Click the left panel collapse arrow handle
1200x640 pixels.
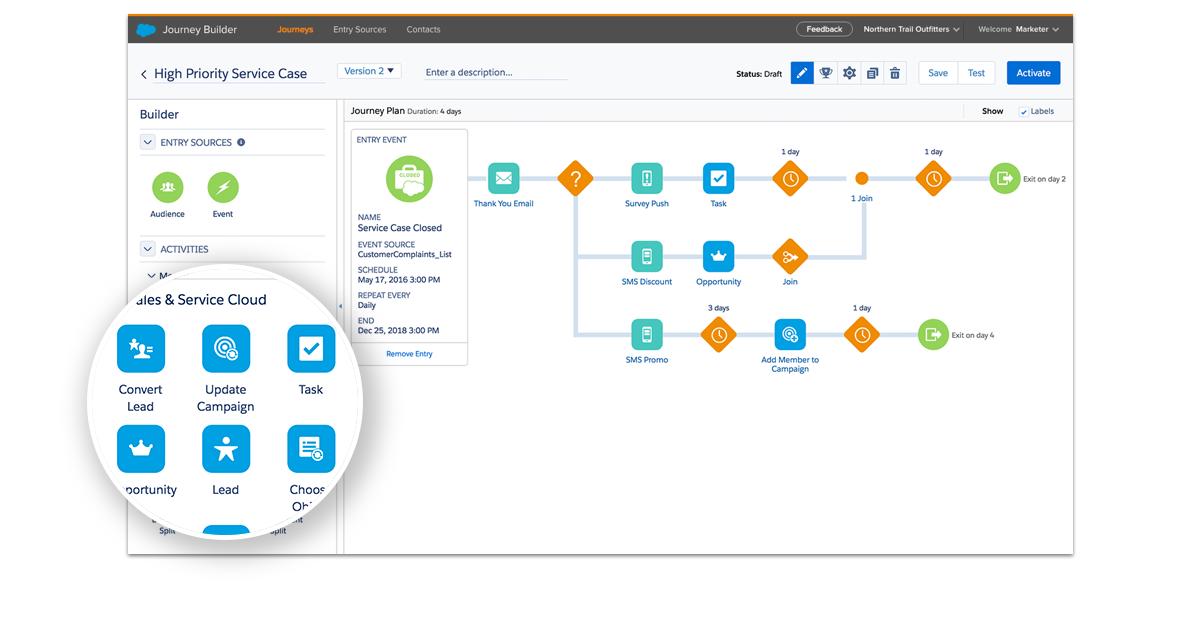339,307
